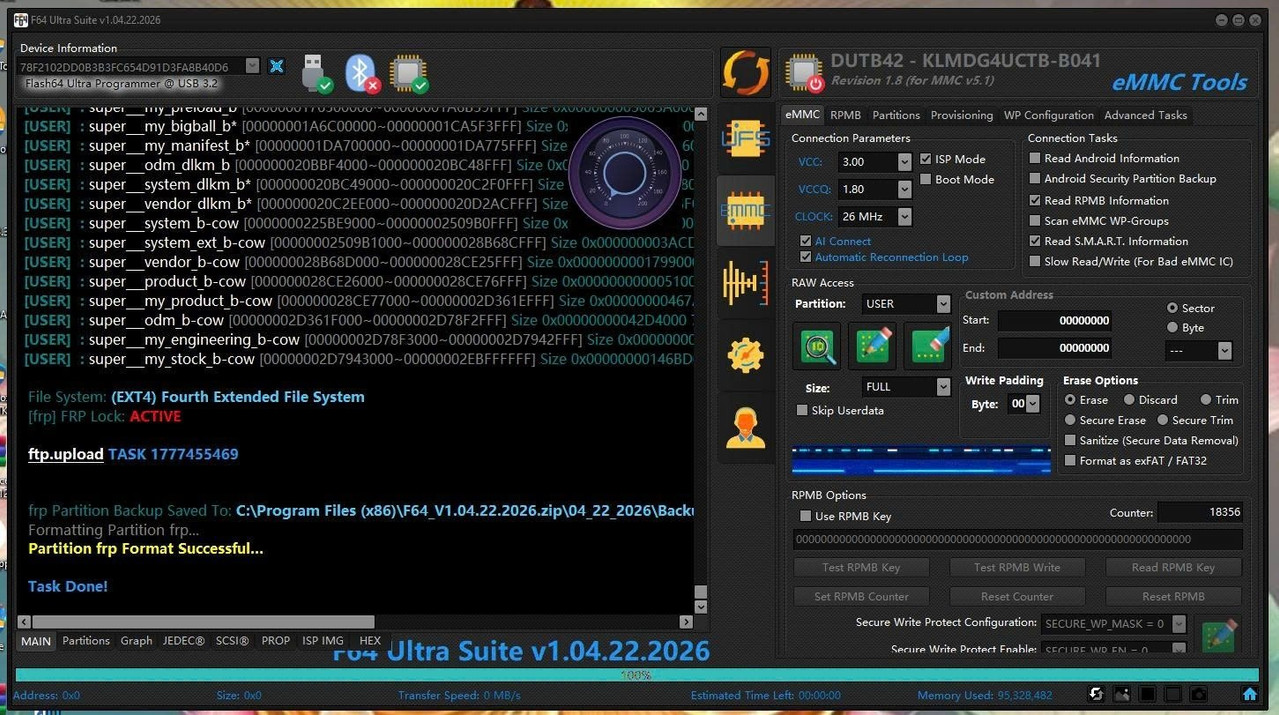Switch to the Advanced Tasks tab
The height and width of the screenshot is (715, 1279).
coord(1145,115)
